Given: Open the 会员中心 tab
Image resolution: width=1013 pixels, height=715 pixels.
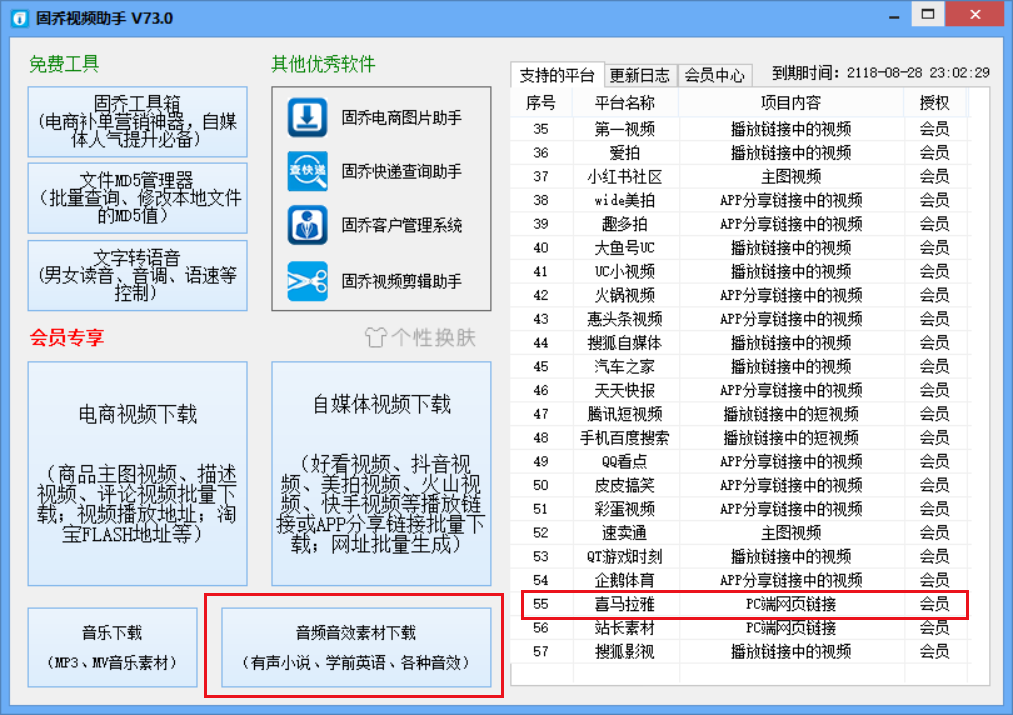Looking at the screenshot, I should pyautogui.click(x=714, y=76).
